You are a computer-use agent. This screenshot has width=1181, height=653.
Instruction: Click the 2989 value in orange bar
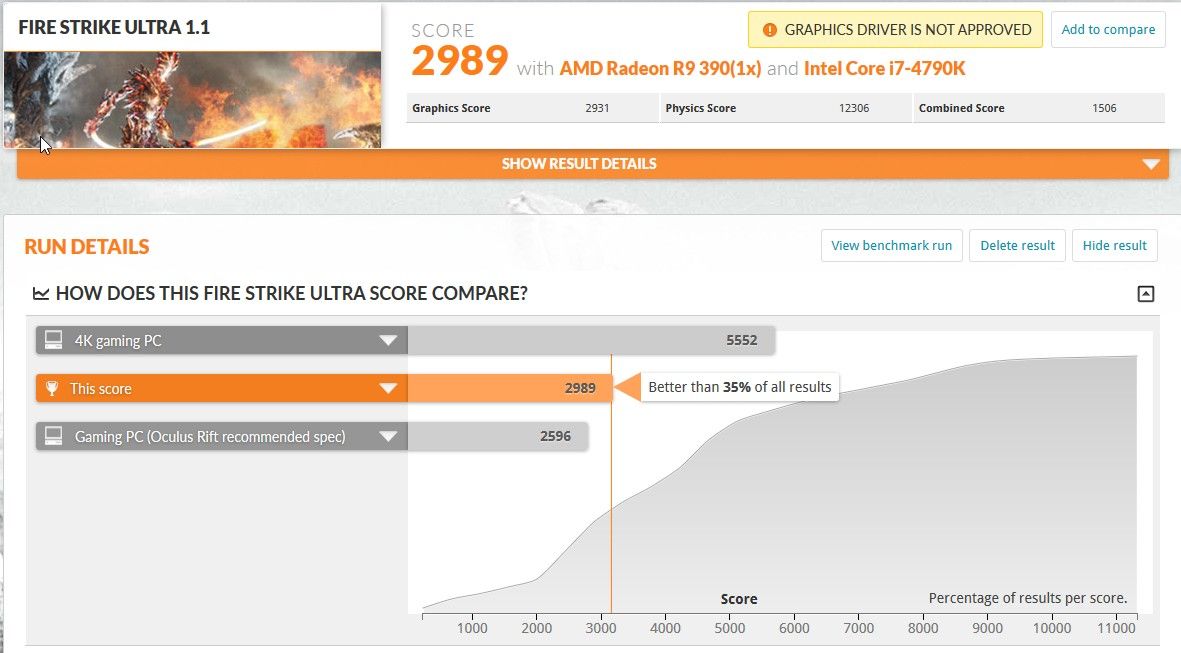pos(580,389)
